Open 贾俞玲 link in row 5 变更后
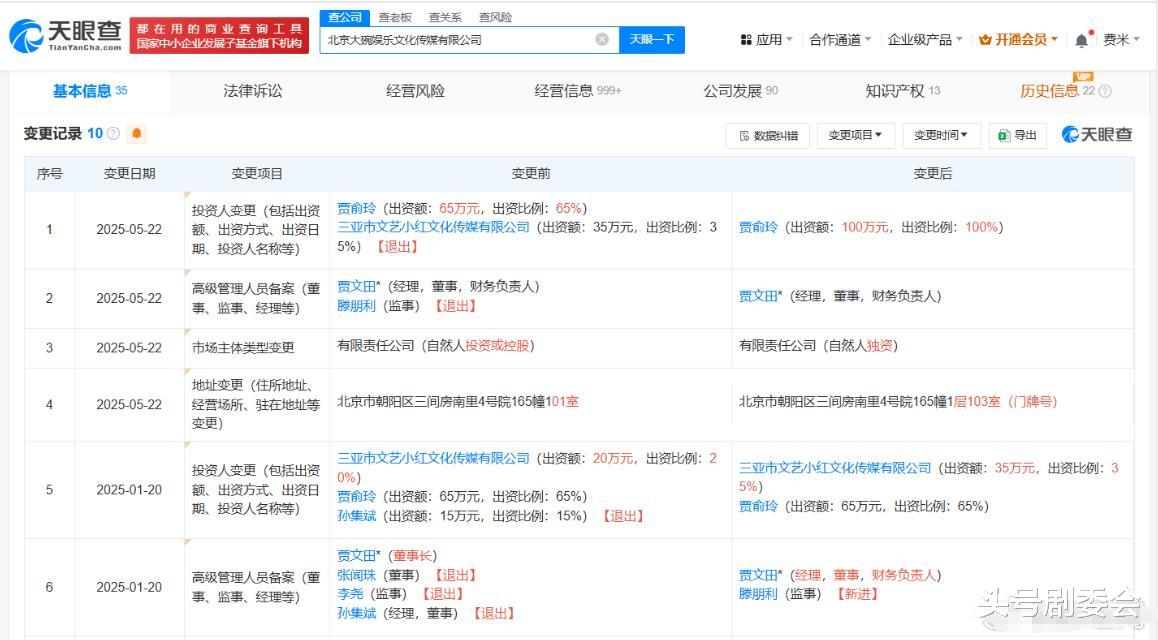1158x640 pixels. [x=758, y=506]
